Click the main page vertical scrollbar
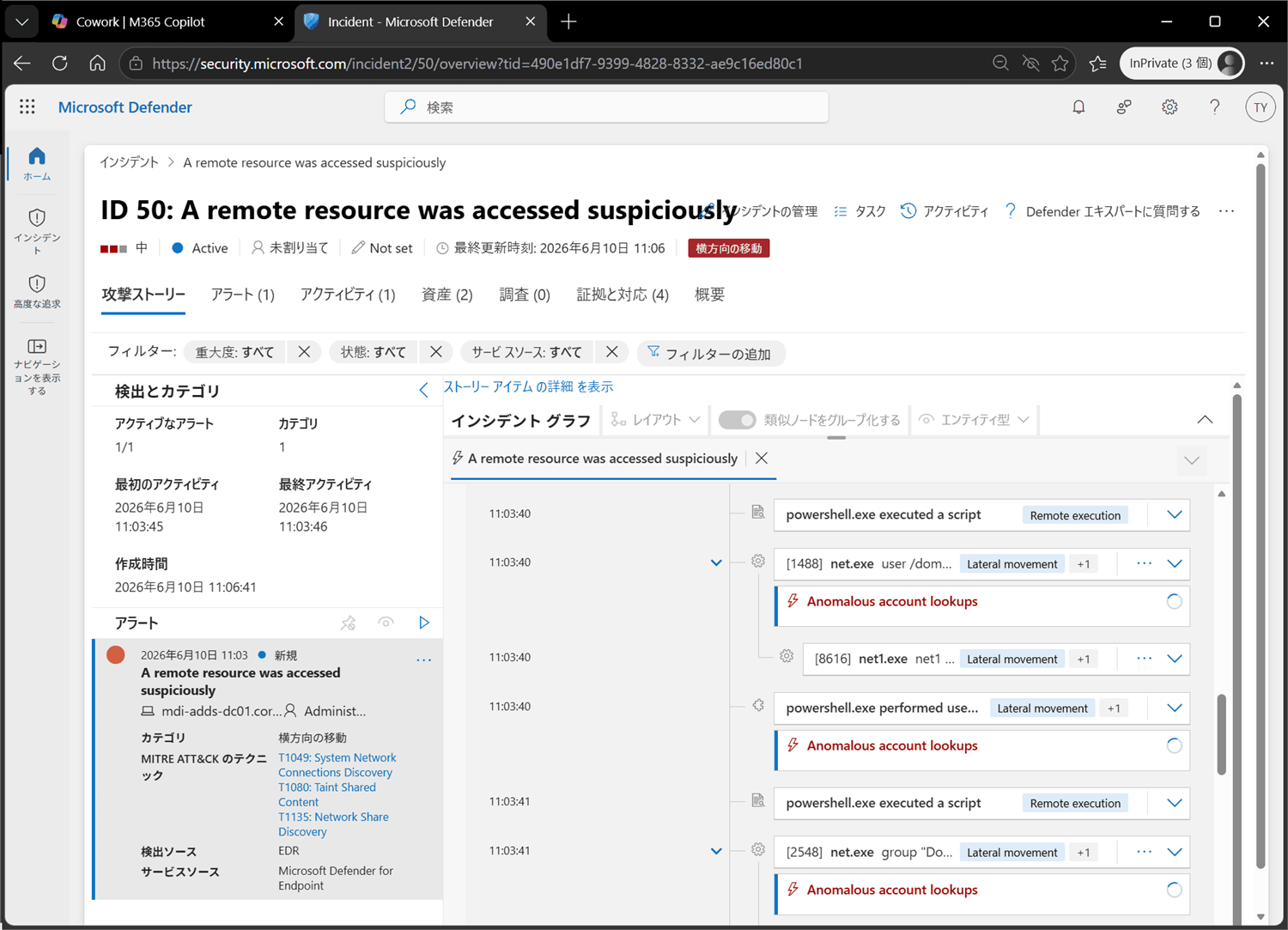This screenshot has width=1288, height=930. click(1261, 515)
